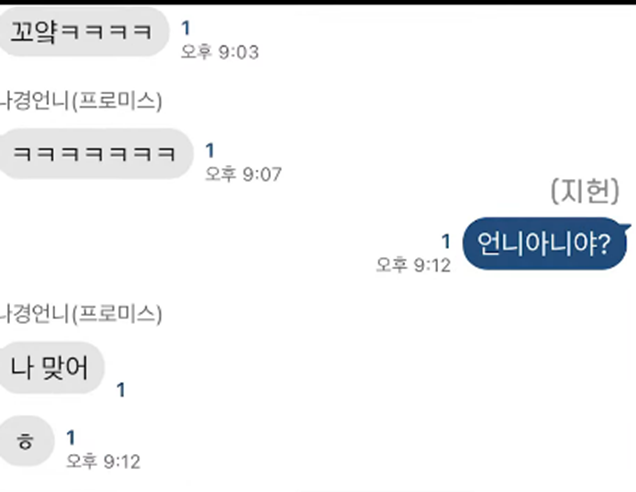636x492 pixels.
Task: Click the tail of the blue "언니아니야?" bubble
Action: click(627, 227)
